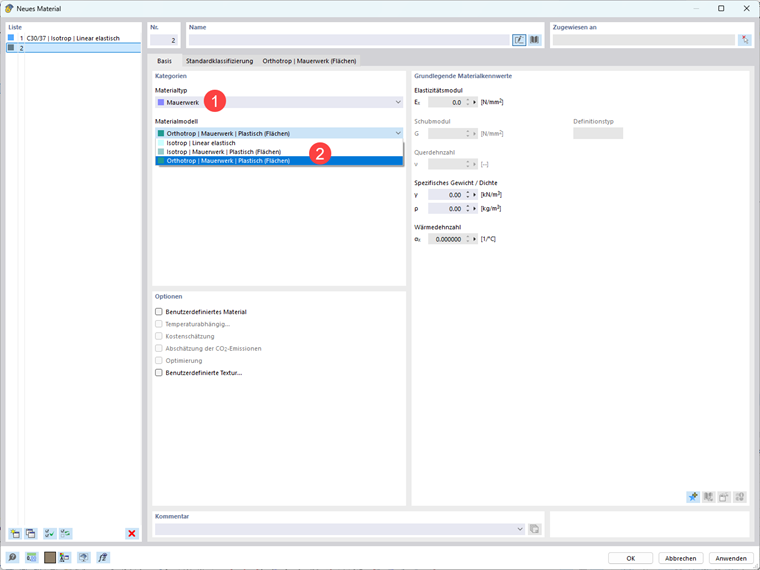The image size is (760, 570).
Task: Click the Zugewiesen an field
Action: coord(644,40)
